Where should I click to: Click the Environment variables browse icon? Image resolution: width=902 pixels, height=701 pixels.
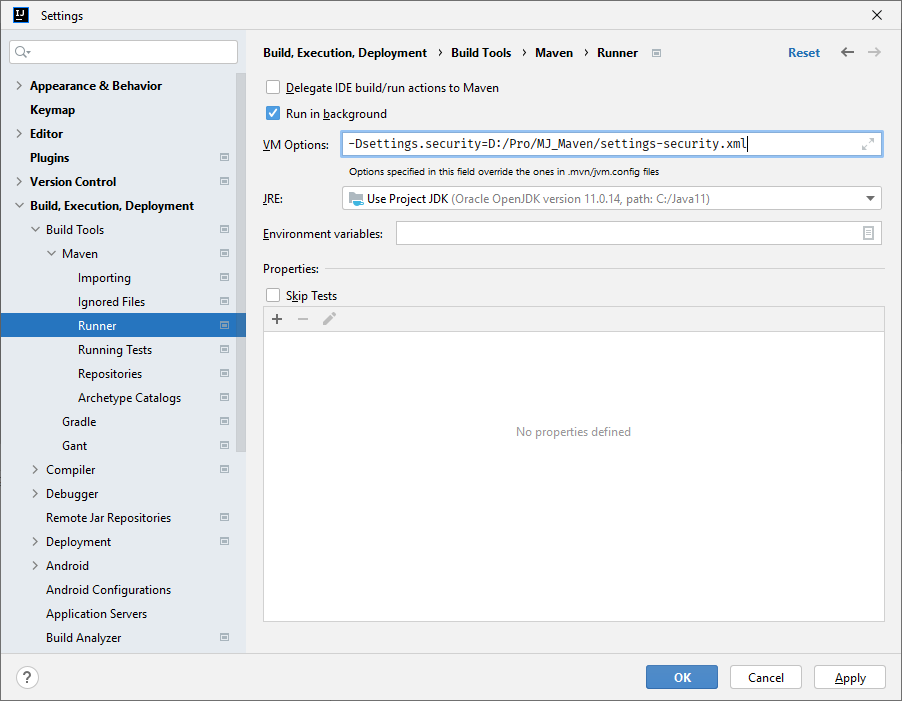pos(869,233)
